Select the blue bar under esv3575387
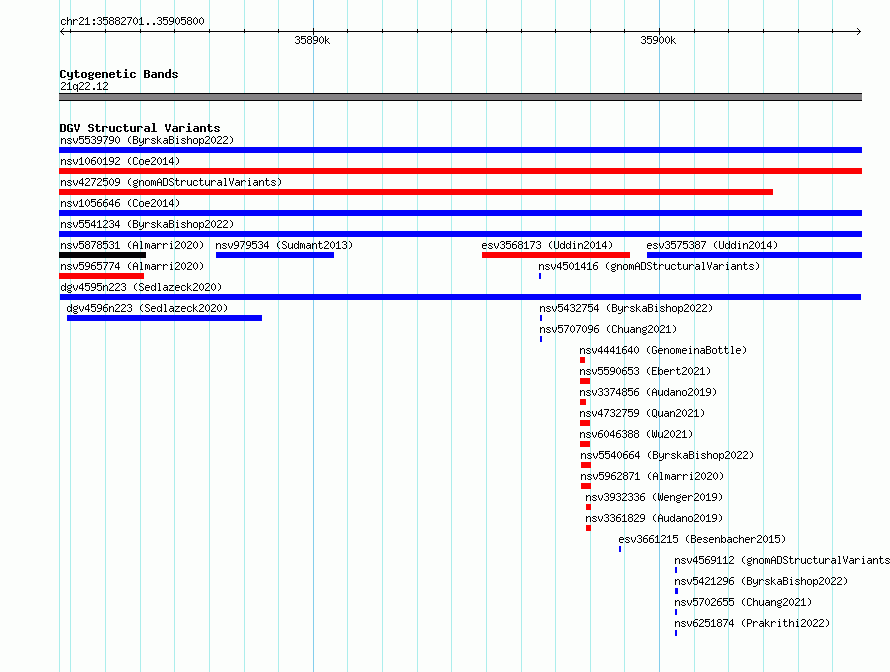 (754, 255)
